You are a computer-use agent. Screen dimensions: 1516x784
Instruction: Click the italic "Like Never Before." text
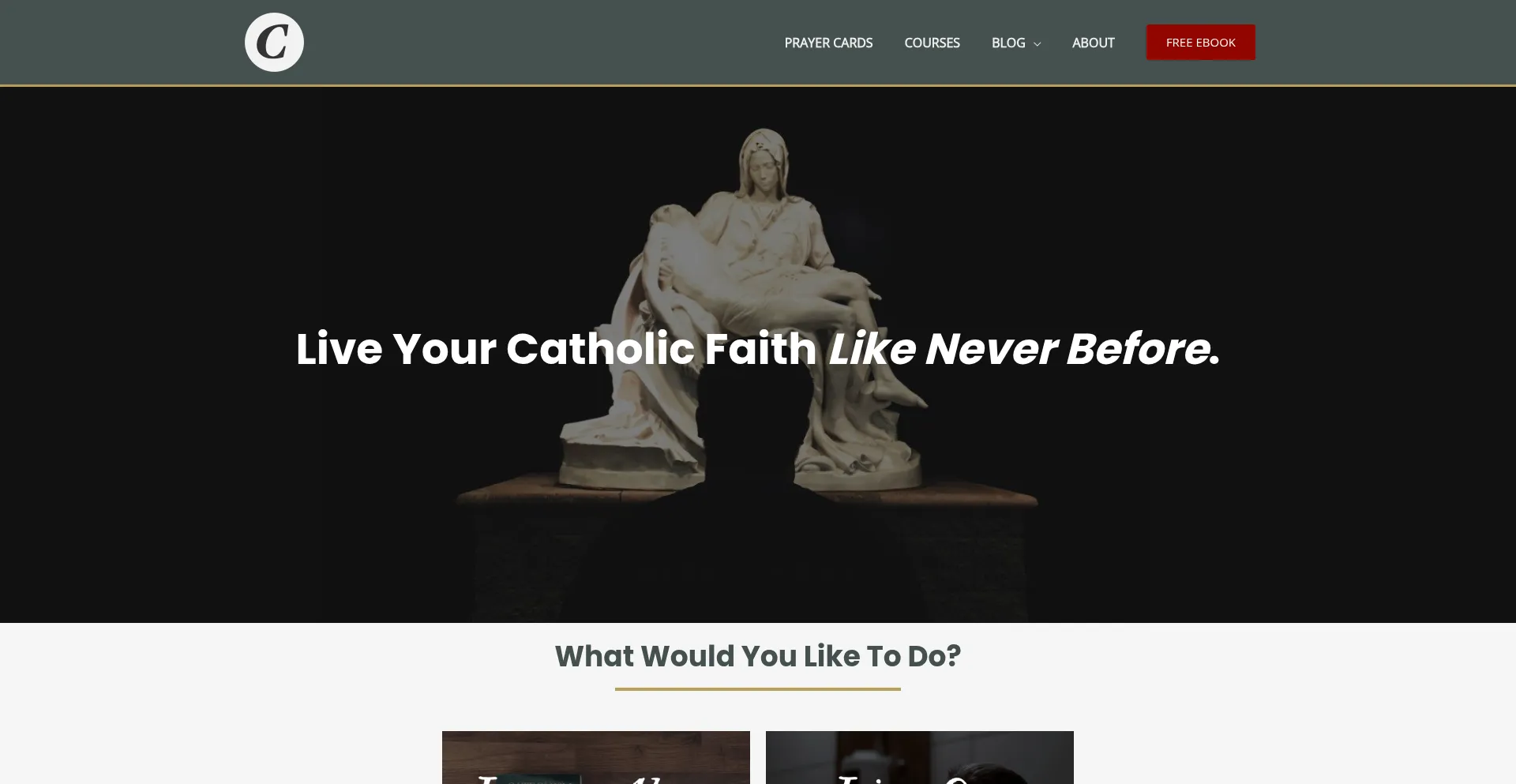coord(1024,348)
